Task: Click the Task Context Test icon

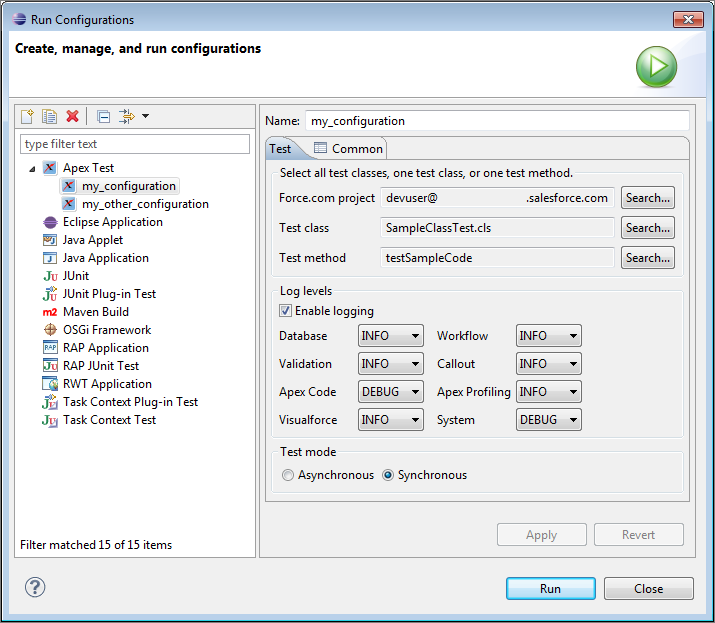Action: tap(50, 420)
